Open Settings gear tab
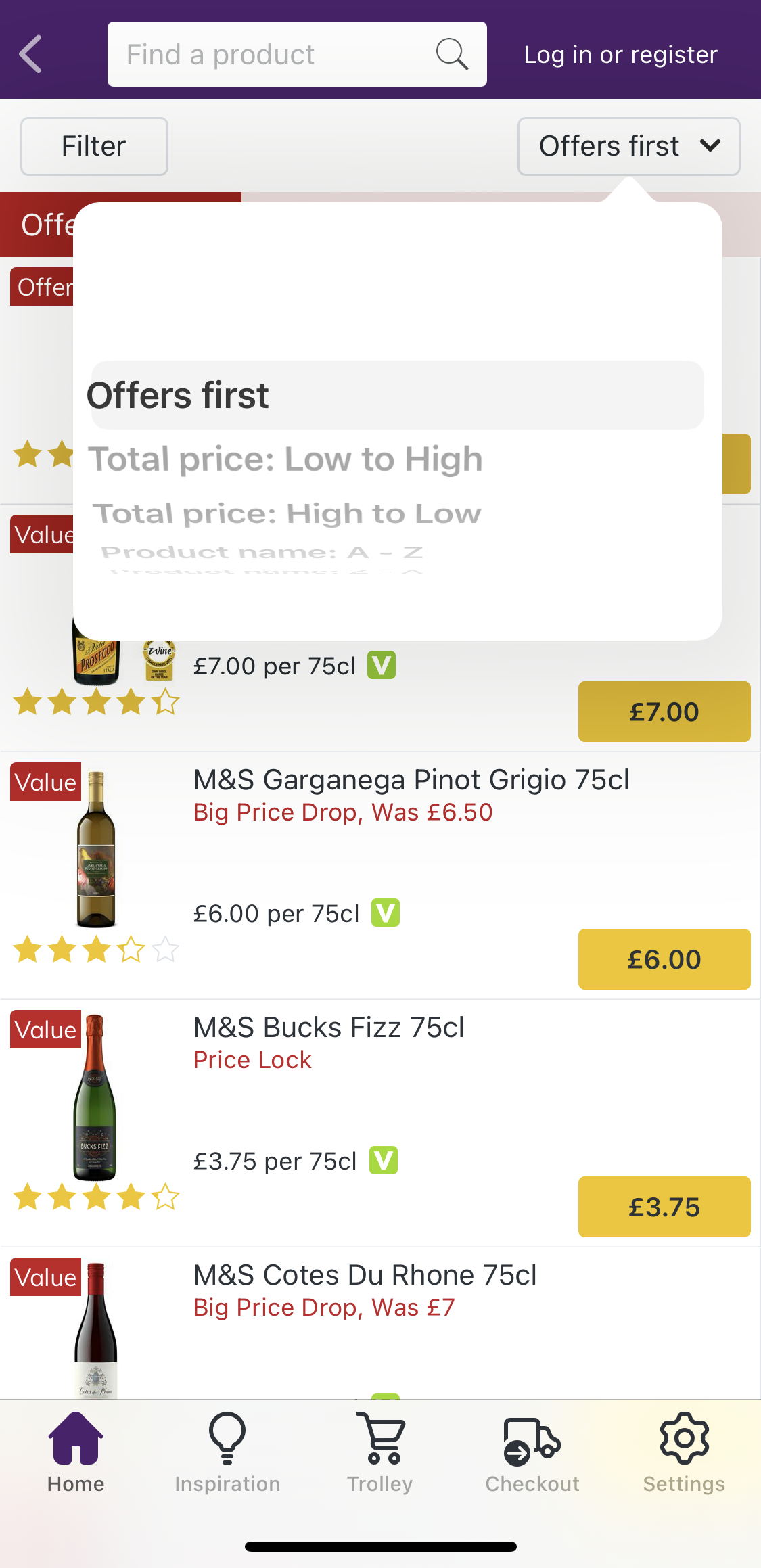The width and height of the screenshot is (761, 1568). [684, 1452]
